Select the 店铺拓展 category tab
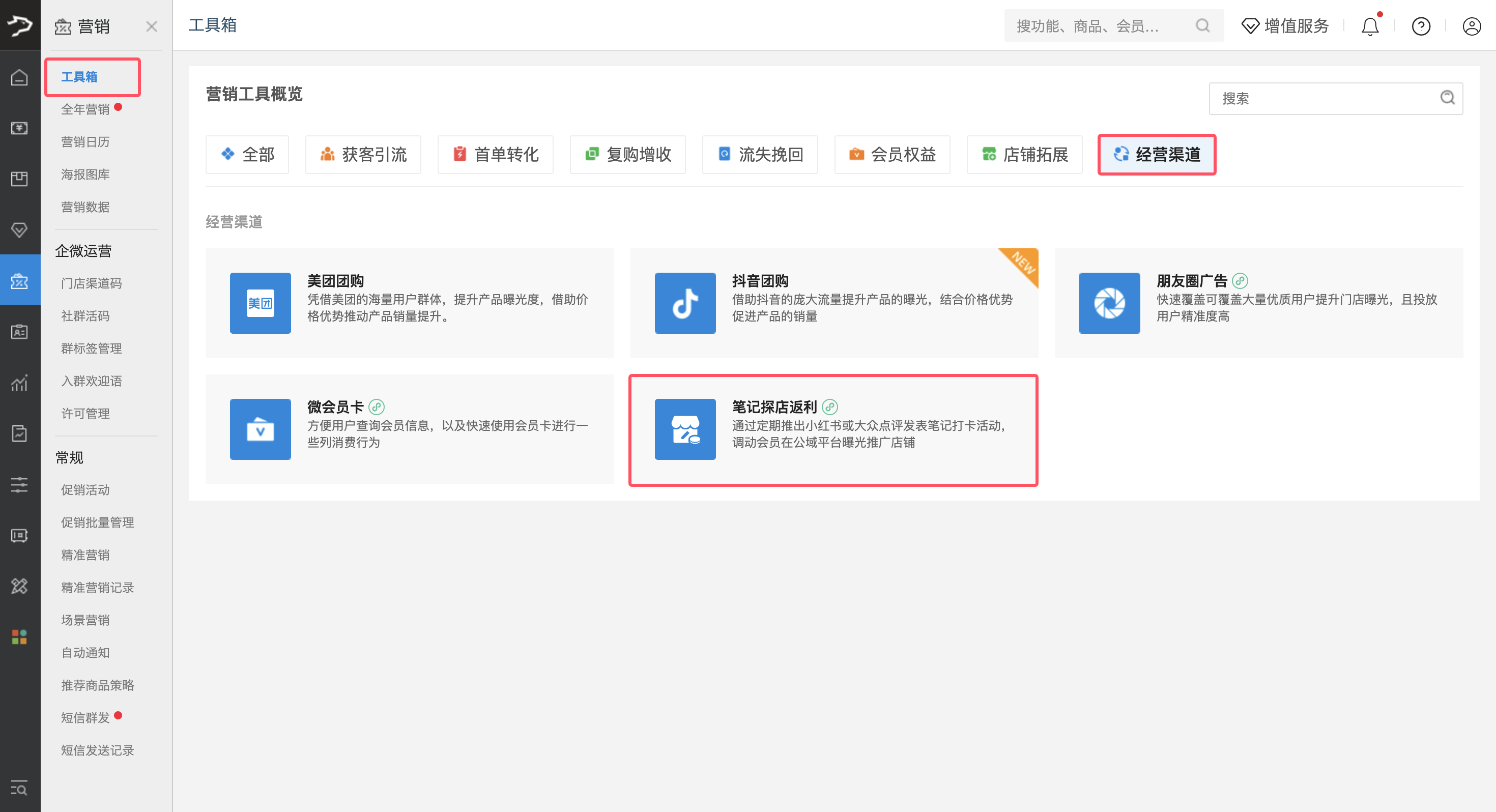 tap(1025, 155)
